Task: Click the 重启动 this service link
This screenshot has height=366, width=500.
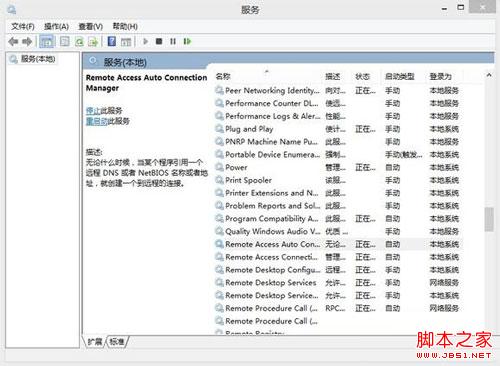Action: (96, 121)
